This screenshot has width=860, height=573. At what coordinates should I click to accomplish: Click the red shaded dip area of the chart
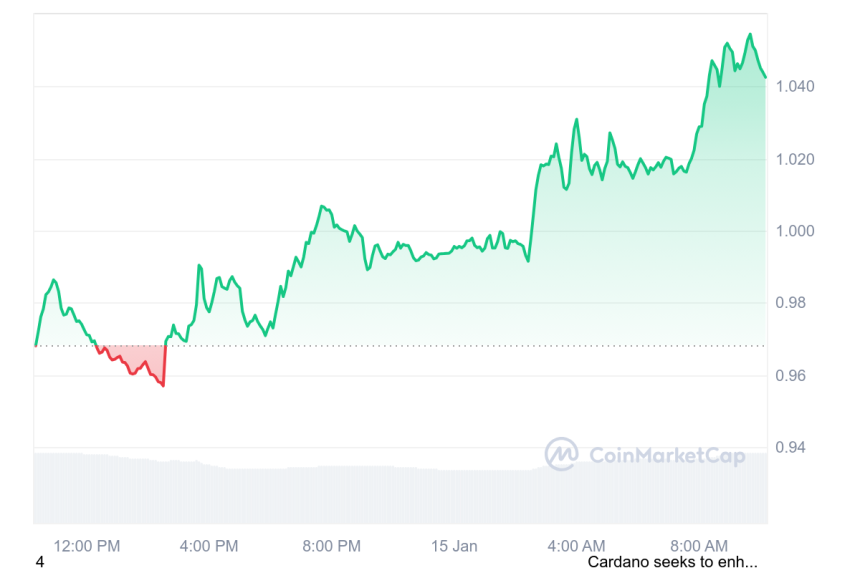click(135, 358)
